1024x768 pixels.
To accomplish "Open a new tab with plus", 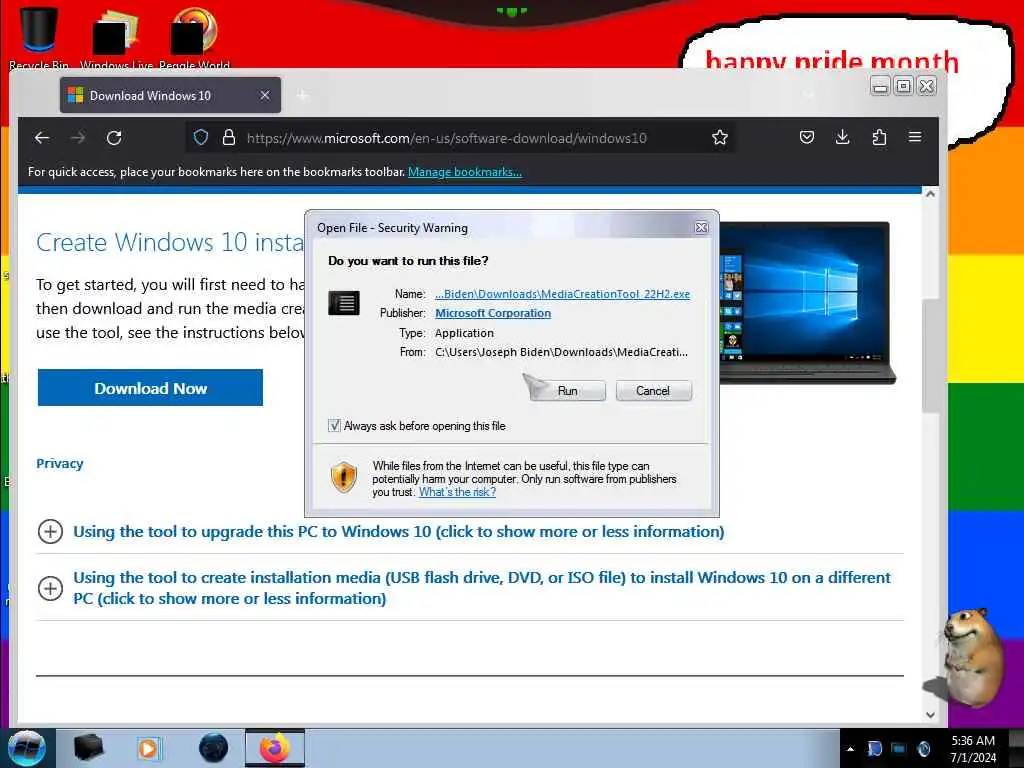I will (x=302, y=96).
